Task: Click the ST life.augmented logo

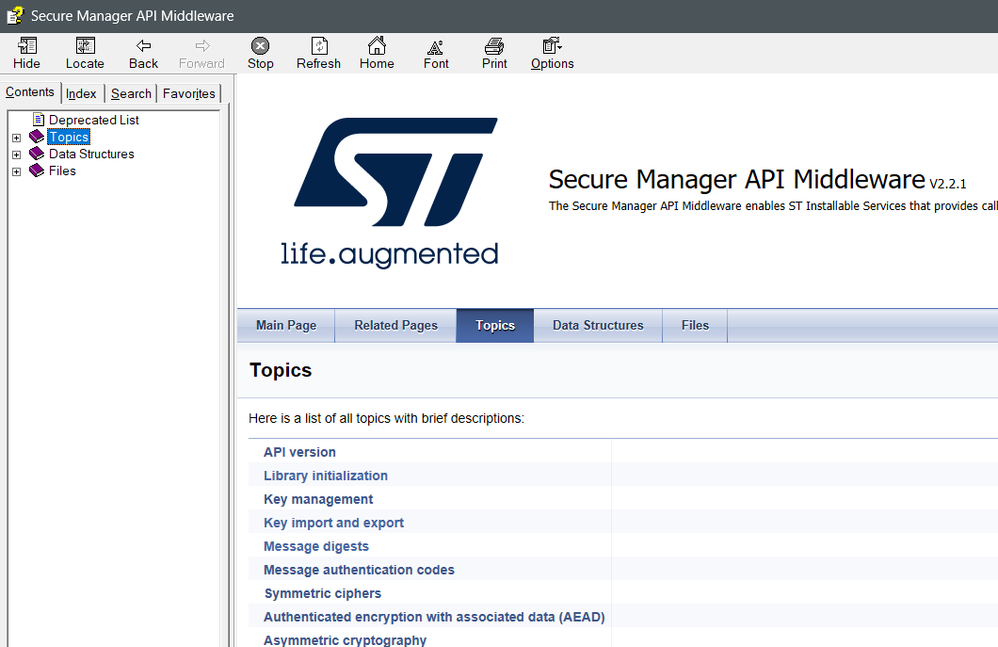Action: coord(390,191)
